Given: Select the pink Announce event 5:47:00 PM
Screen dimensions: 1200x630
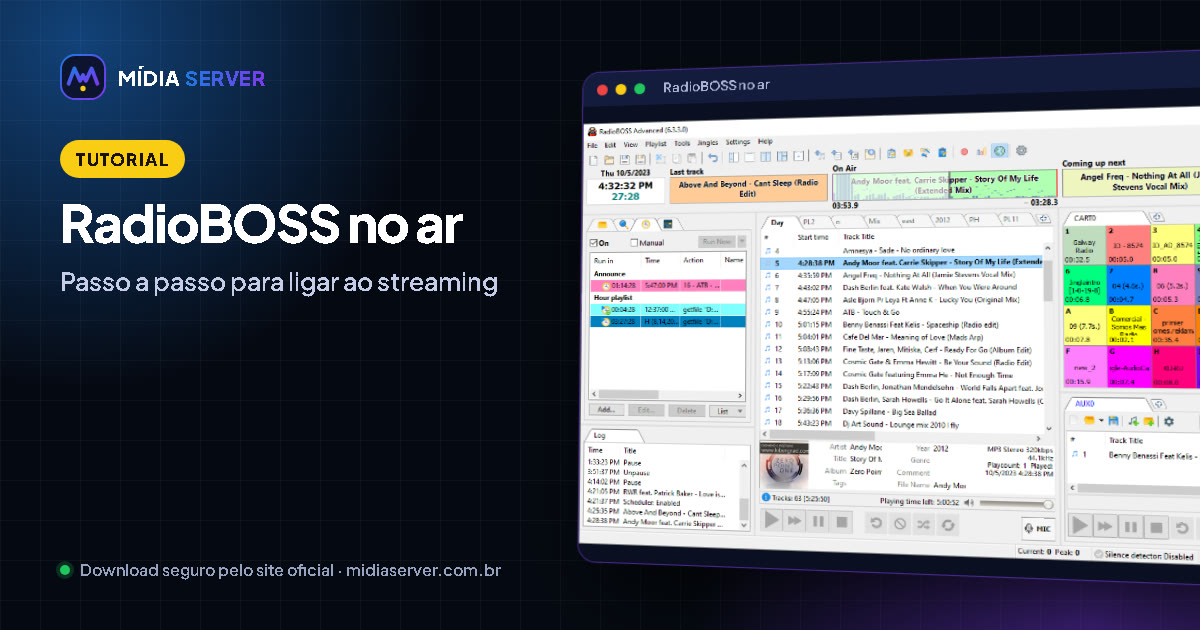Looking at the screenshot, I should pos(667,286).
